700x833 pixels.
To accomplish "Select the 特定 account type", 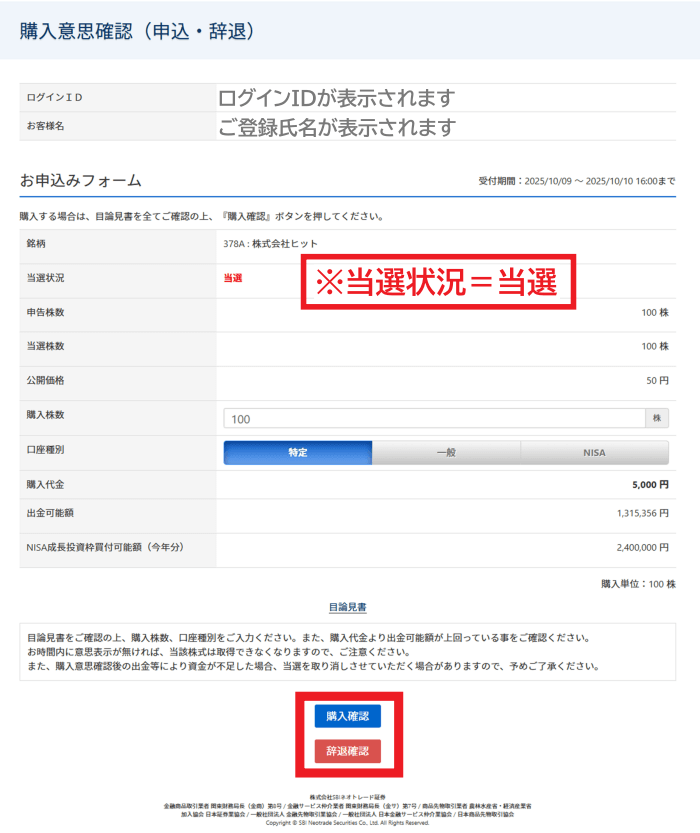I will pos(298,453).
